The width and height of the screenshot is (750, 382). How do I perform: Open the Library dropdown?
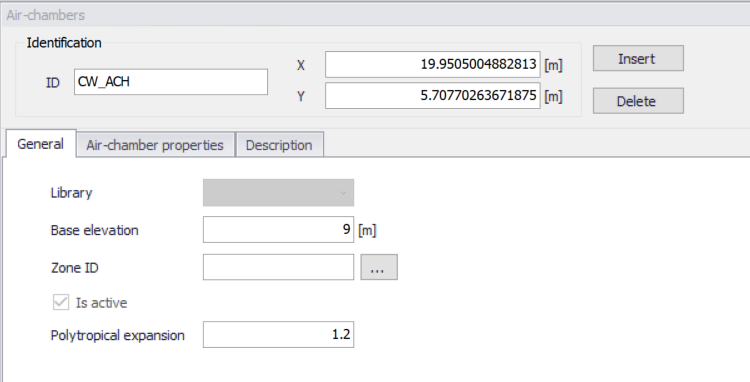tap(278, 193)
